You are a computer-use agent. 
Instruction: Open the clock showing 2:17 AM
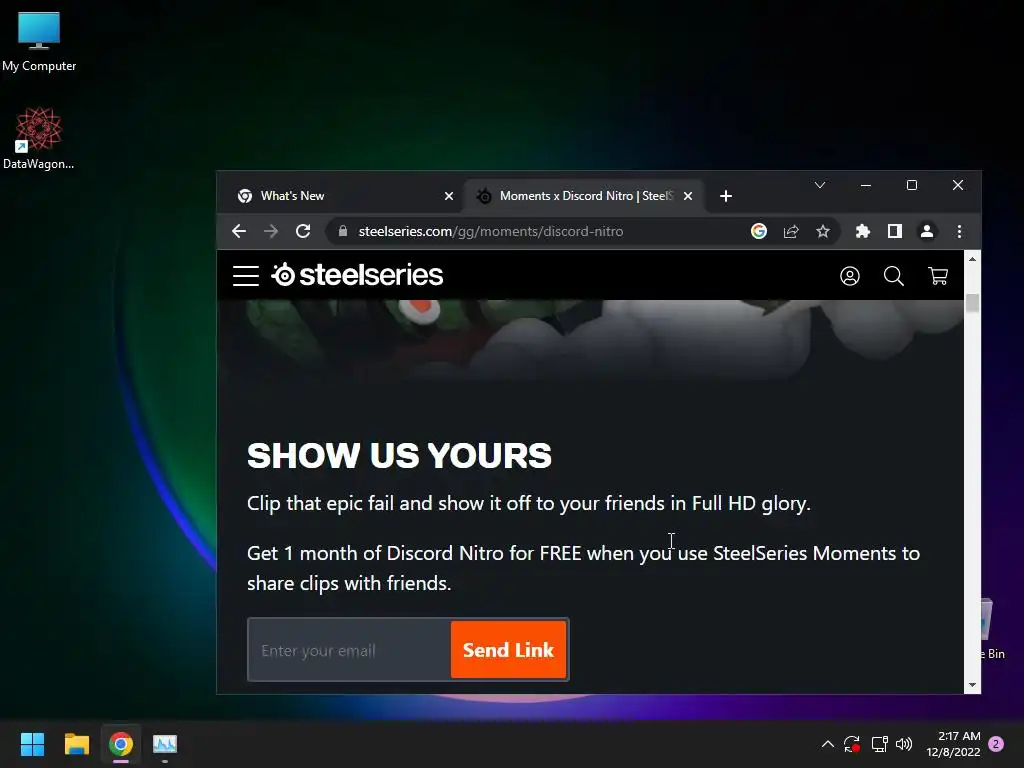[x=953, y=744]
